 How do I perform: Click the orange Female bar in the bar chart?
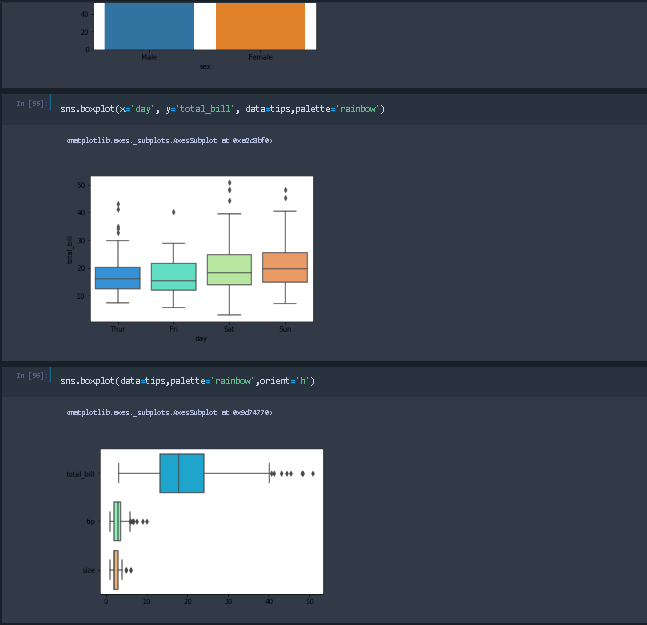(260, 26)
